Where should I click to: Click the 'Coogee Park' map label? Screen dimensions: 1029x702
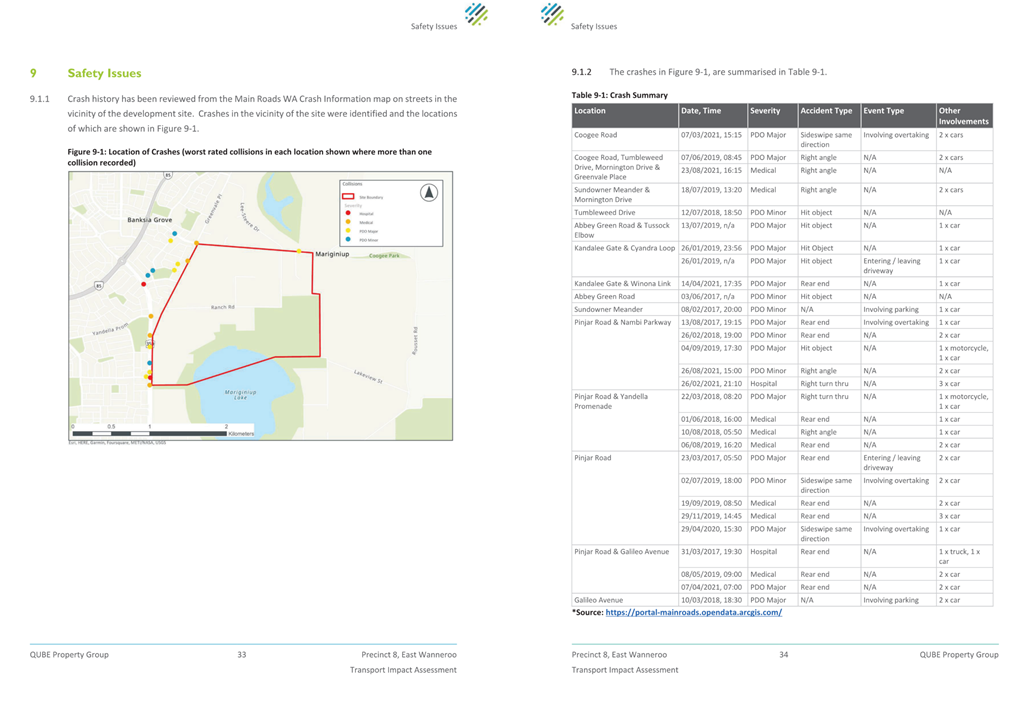[x=384, y=256]
